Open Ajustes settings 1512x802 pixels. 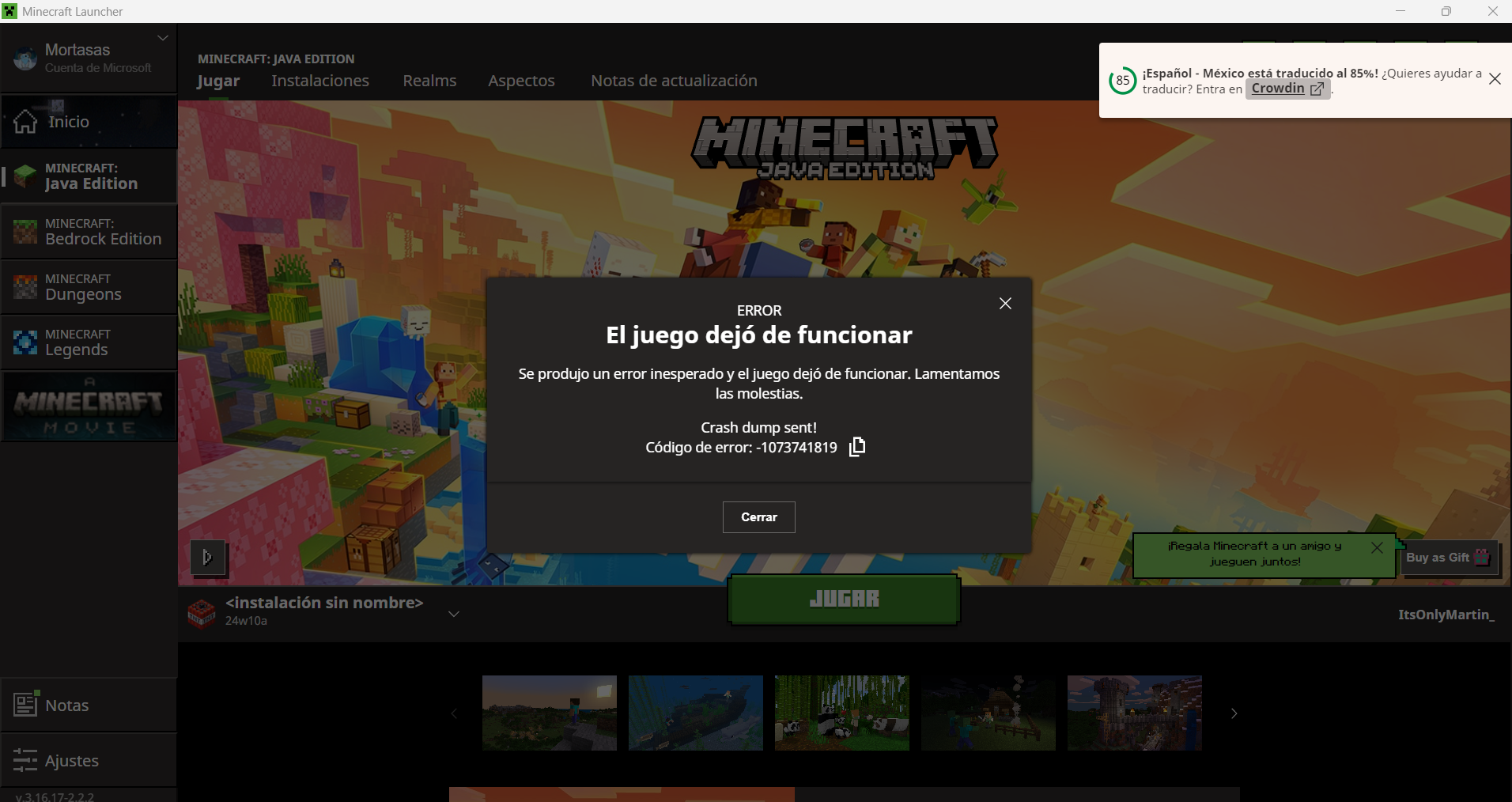89,760
